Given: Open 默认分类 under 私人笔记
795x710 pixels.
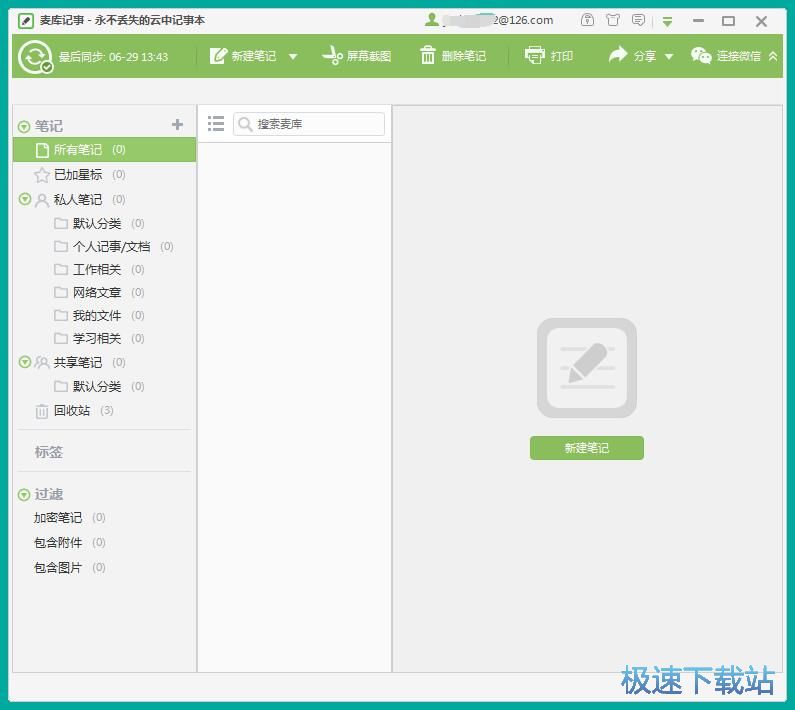Looking at the screenshot, I should pos(97,223).
